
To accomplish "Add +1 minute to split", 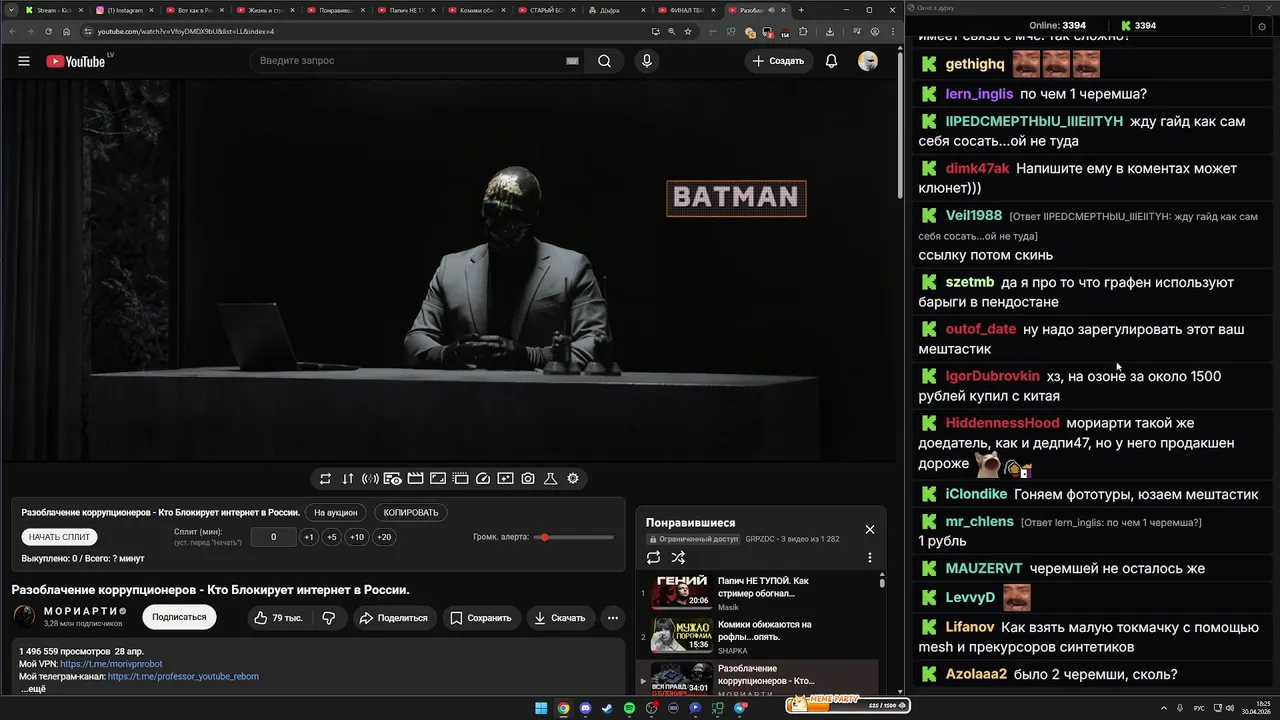I will tap(309, 537).
